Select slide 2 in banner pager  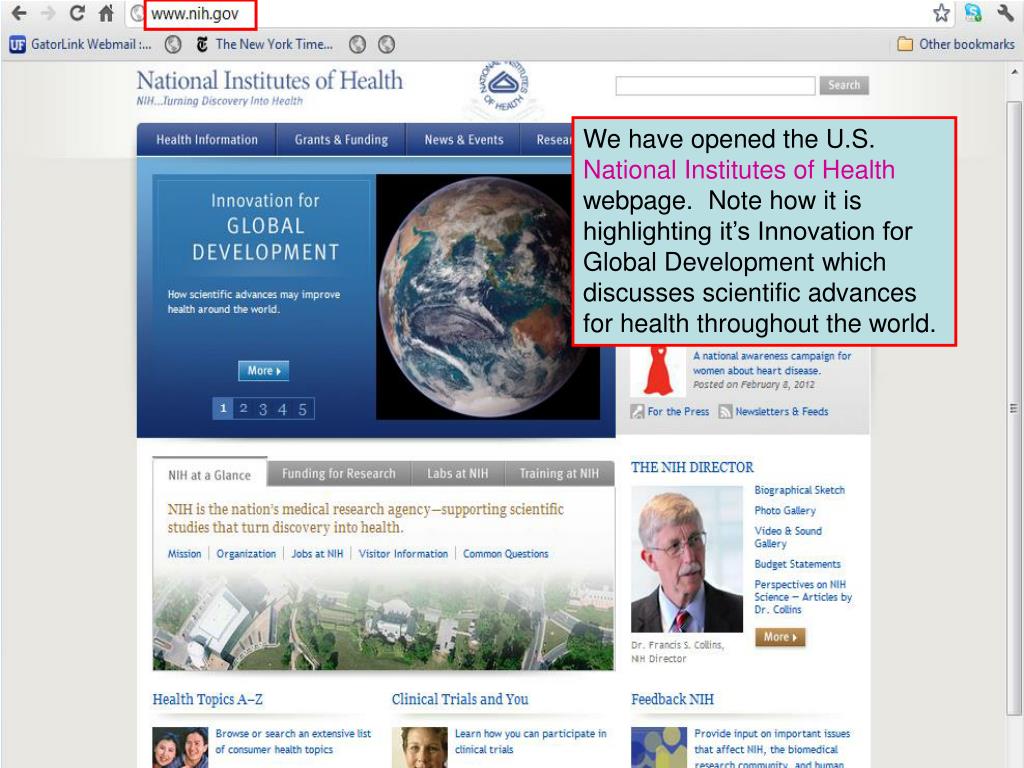243,409
